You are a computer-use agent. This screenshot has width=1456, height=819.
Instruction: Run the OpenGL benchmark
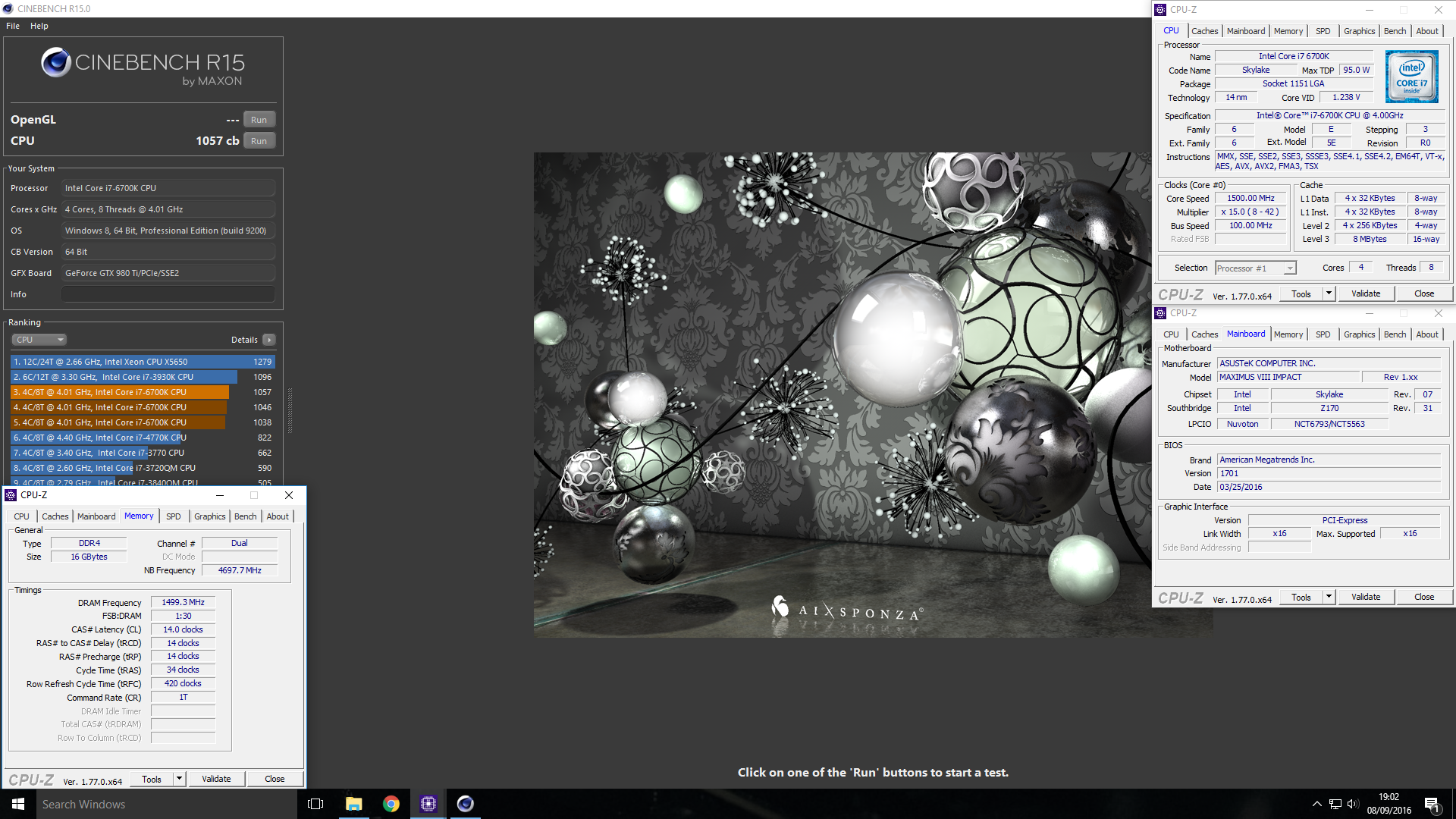click(259, 120)
